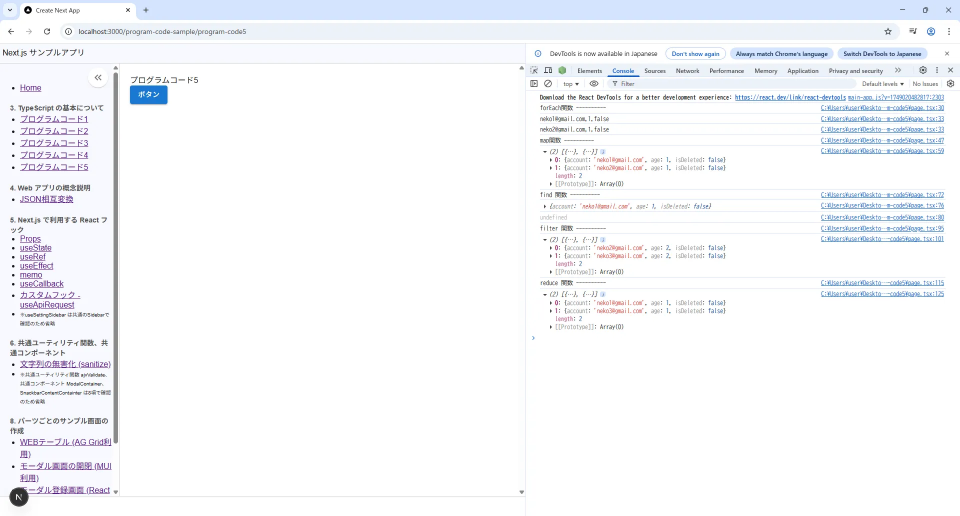The image size is (960, 516).
Task: Close the Create Next App tab
Action: [128, 10]
